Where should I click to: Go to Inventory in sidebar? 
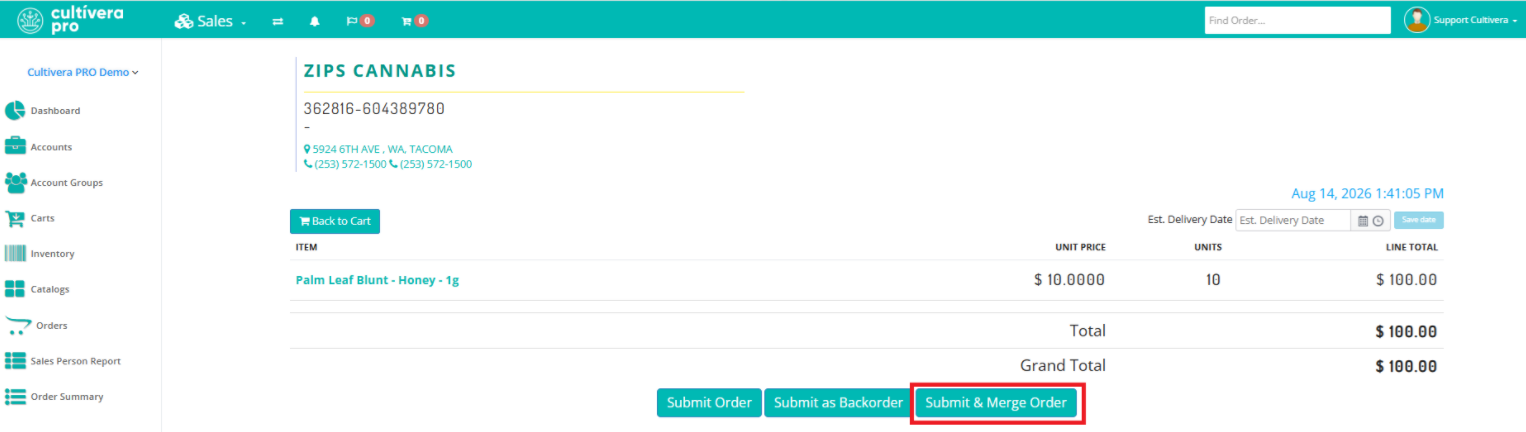coord(53,254)
